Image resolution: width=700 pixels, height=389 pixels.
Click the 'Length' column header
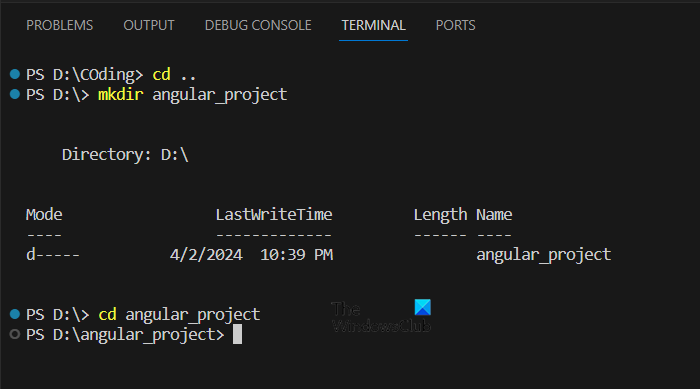coord(440,215)
